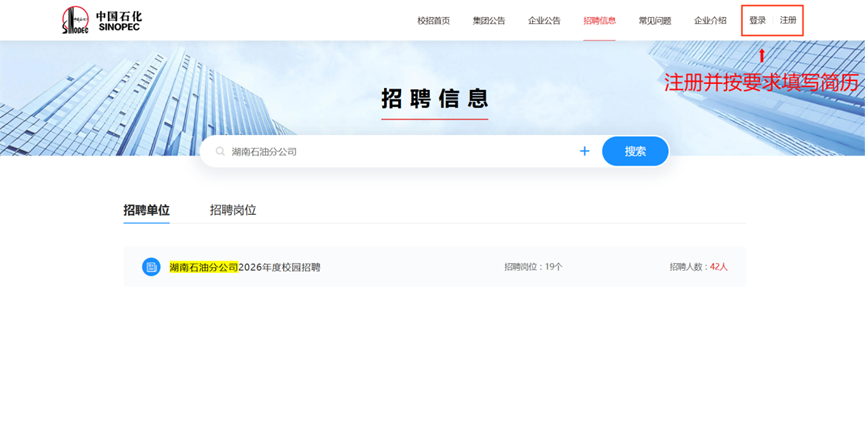
Task: Click the 招聘信息 banner heading
Action: tap(435, 98)
